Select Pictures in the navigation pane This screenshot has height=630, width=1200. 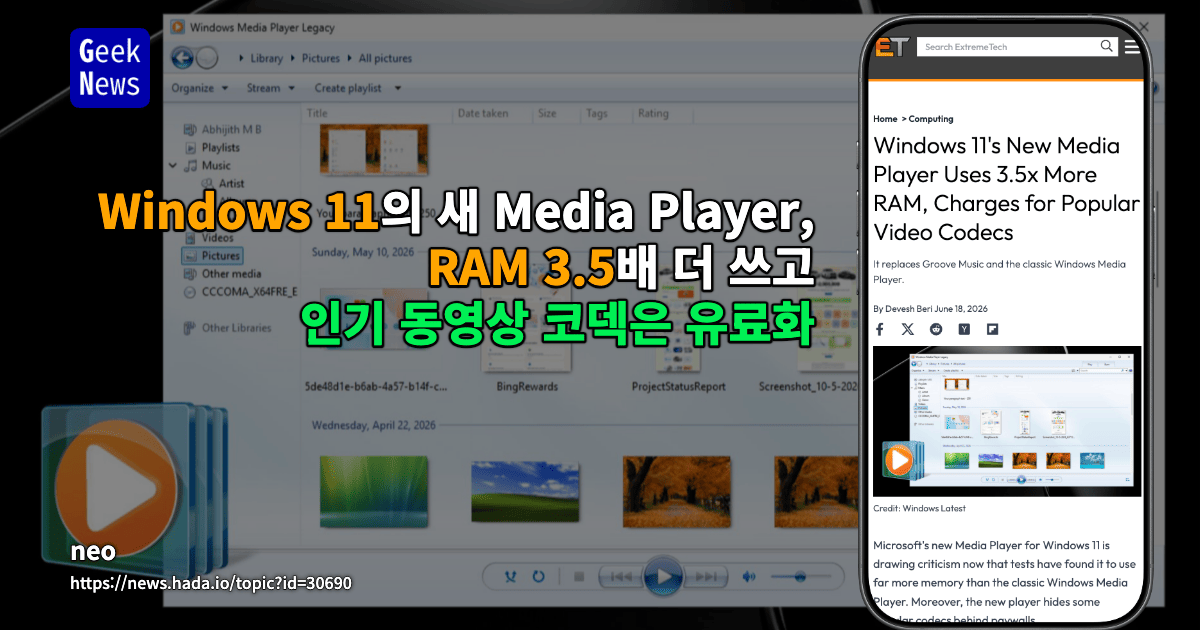pos(212,256)
